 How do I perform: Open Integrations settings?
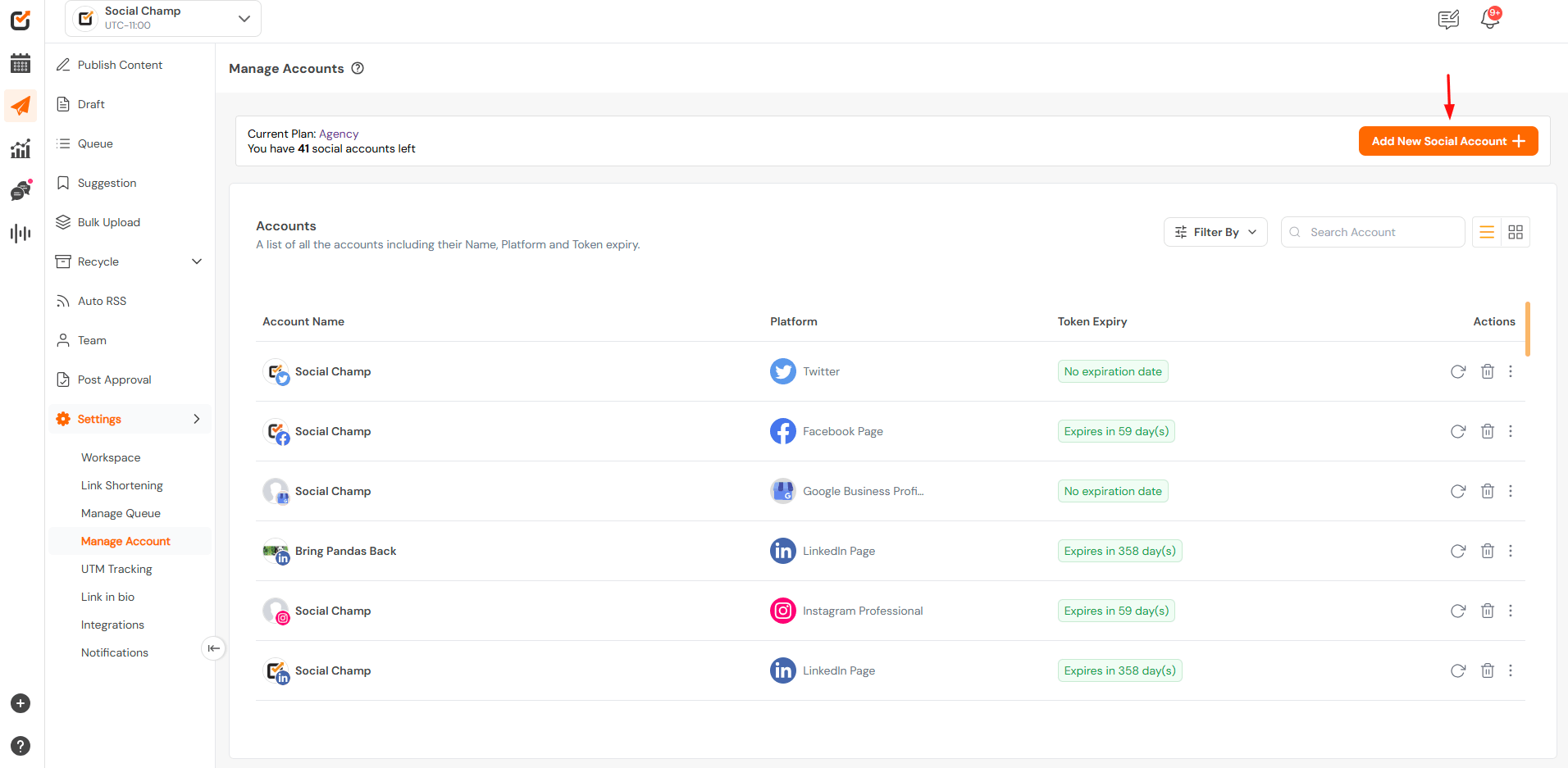(x=112, y=625)
